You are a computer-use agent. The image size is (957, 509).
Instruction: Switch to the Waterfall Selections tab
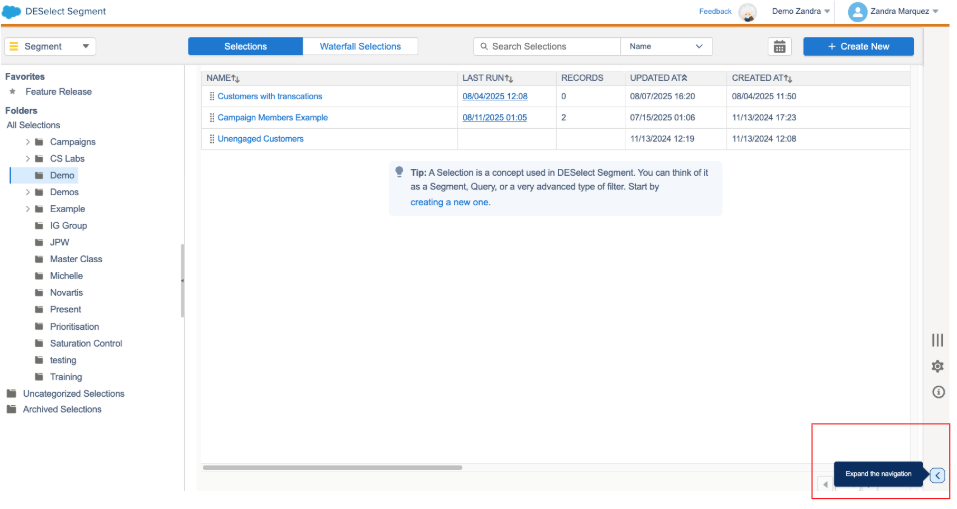click(360, 46)
